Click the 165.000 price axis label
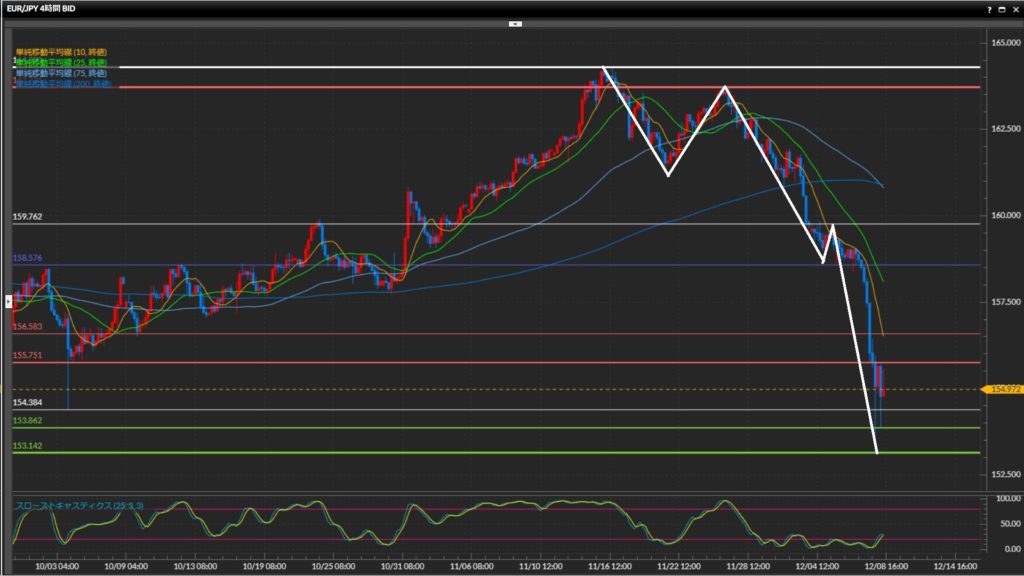1024x576 pixels. point(1002,43)
